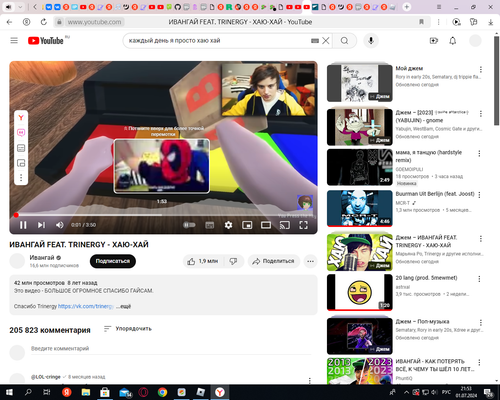Viewport: 500px width, 400px height.
Task: Open browser downloads icon
Action: pyautogui.click(x=491, y=22)
